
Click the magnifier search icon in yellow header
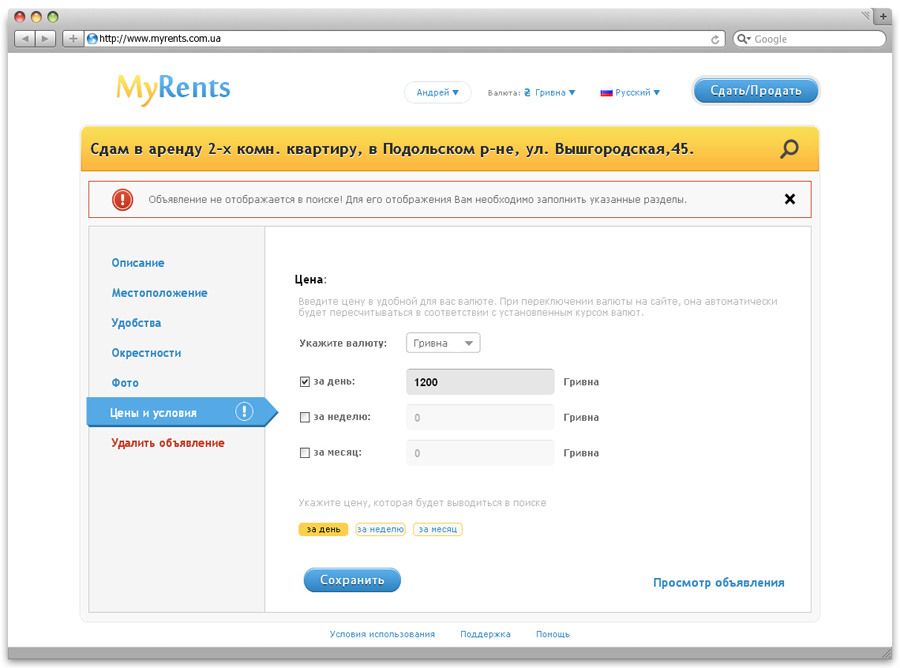789,149
